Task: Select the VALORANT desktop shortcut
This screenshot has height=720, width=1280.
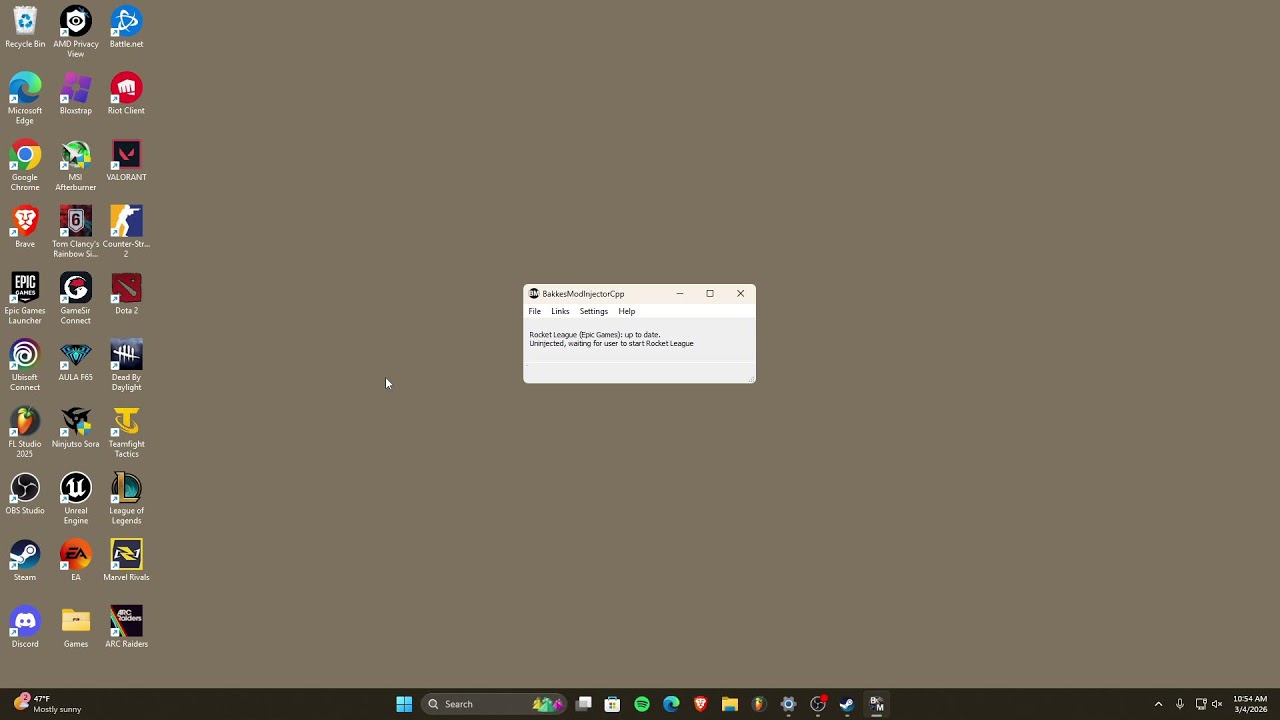Action: tap(126, 161)
